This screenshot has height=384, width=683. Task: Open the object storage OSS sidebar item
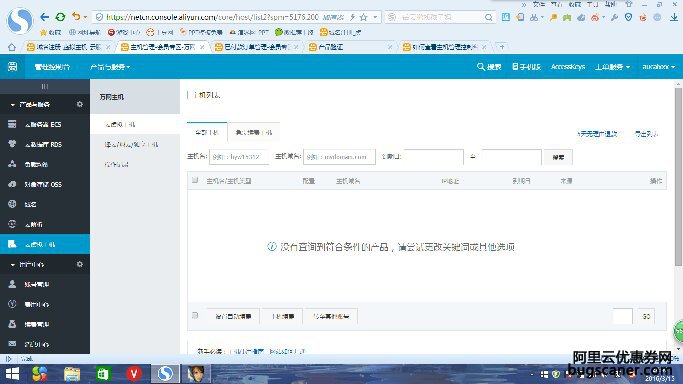pos(45,184)
